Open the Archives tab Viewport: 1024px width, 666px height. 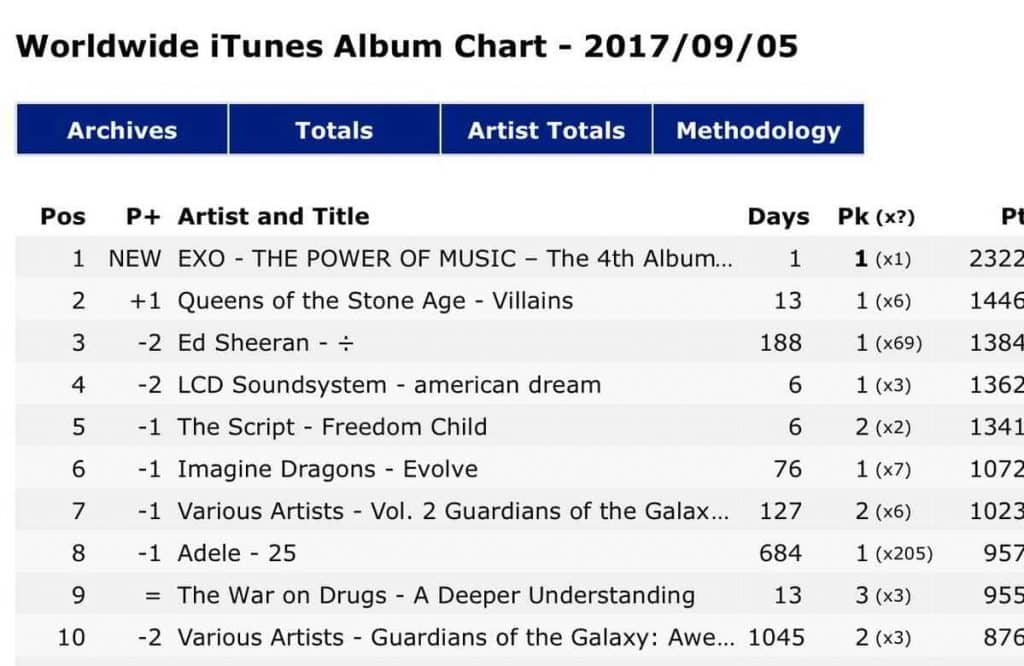coord(121,131)
